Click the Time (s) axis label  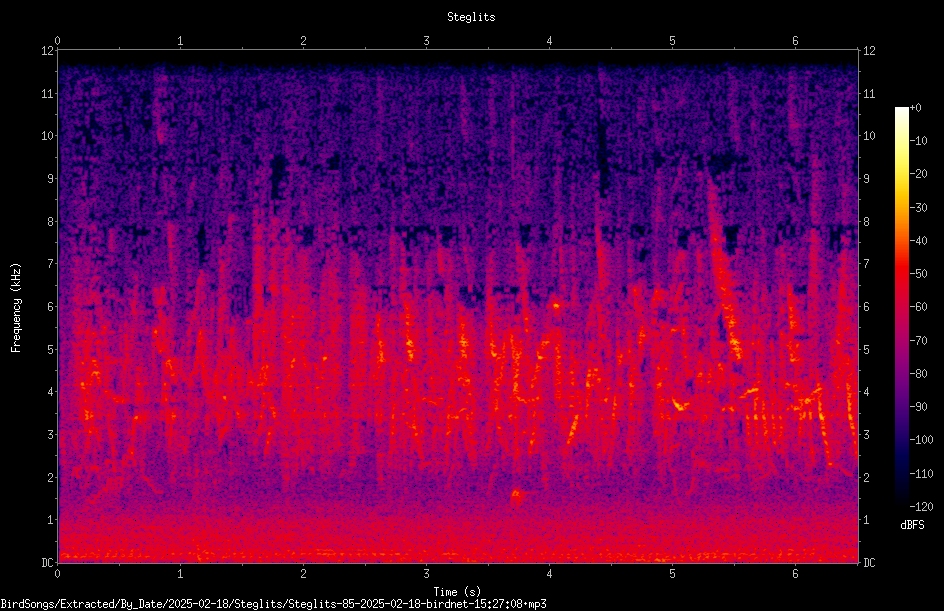click(457, 592)
